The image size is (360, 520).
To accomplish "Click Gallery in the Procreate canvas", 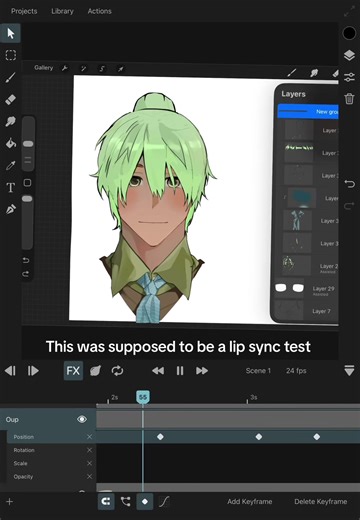I will (43, 68).
